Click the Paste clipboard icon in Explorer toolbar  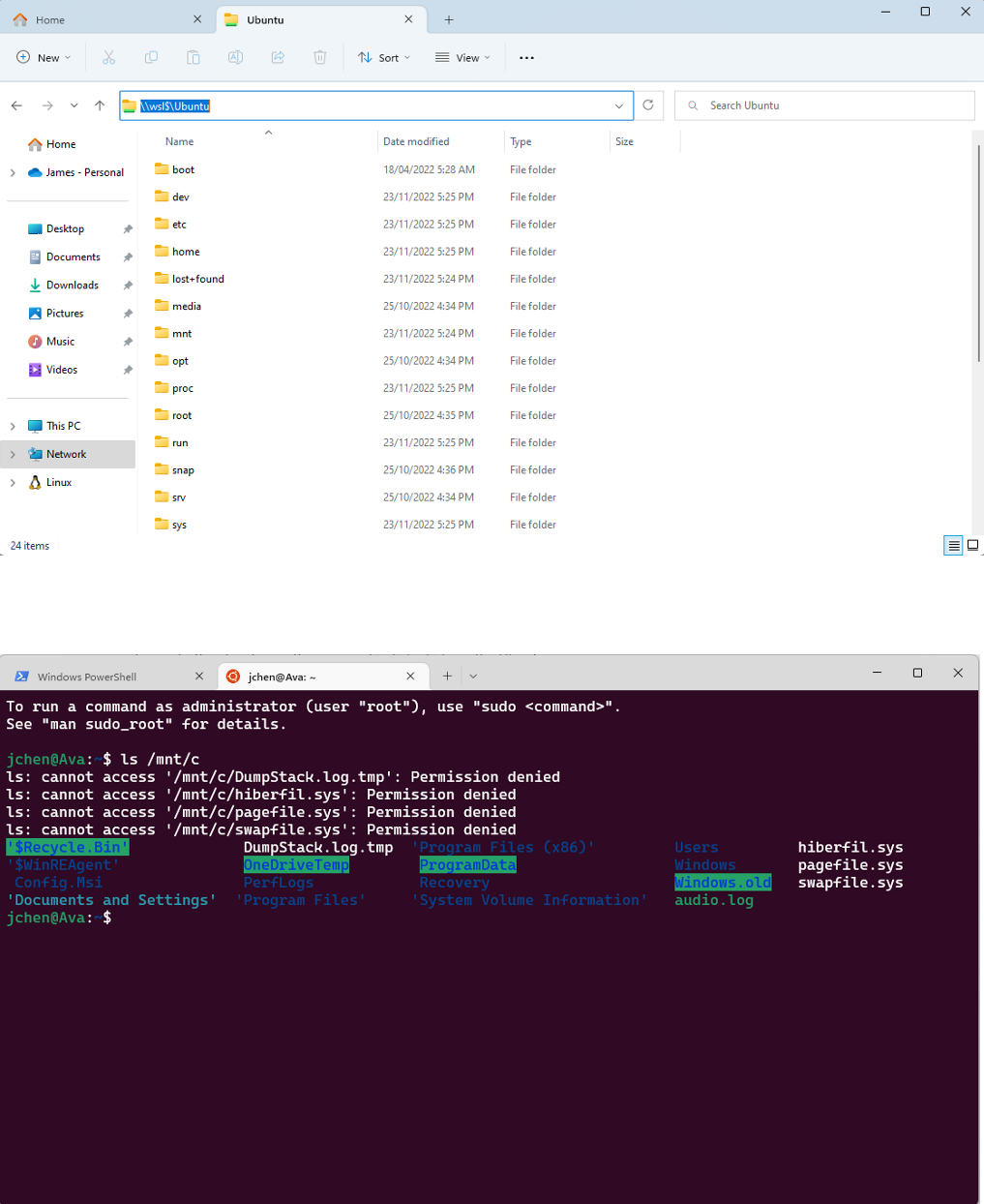click(194, 58)
